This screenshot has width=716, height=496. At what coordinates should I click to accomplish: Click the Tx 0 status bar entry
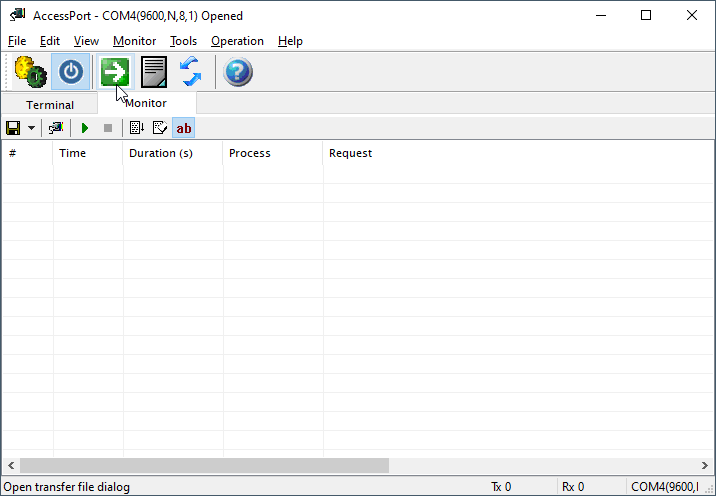point(501,487)
